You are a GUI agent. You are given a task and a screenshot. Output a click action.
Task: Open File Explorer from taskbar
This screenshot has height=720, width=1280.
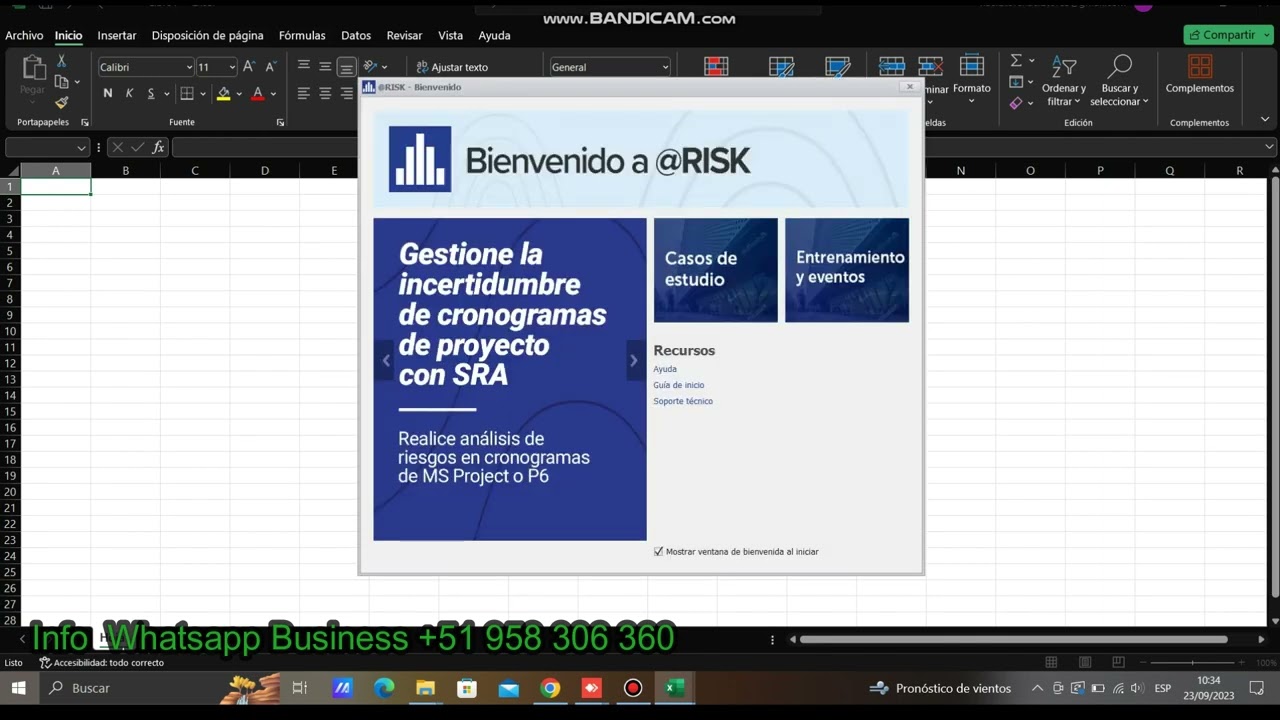coord(425,688)
